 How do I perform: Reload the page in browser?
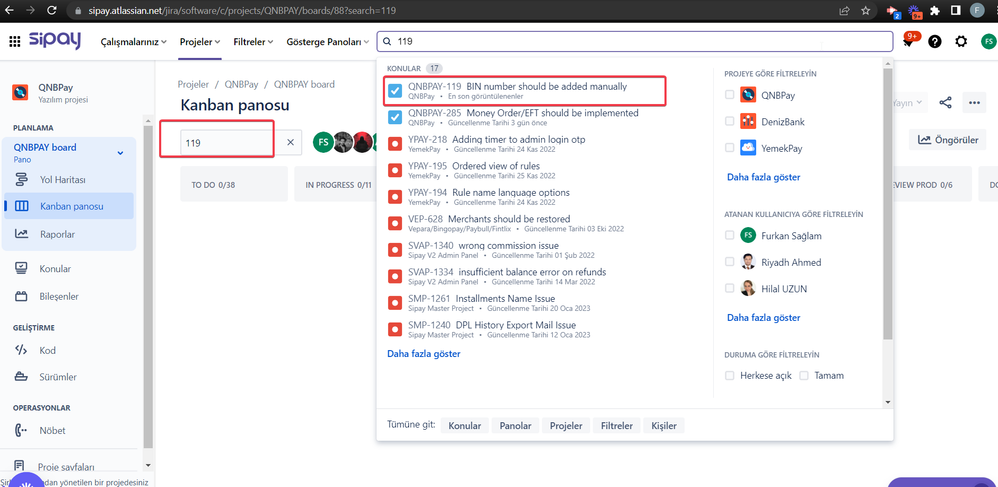click(52, 10)
